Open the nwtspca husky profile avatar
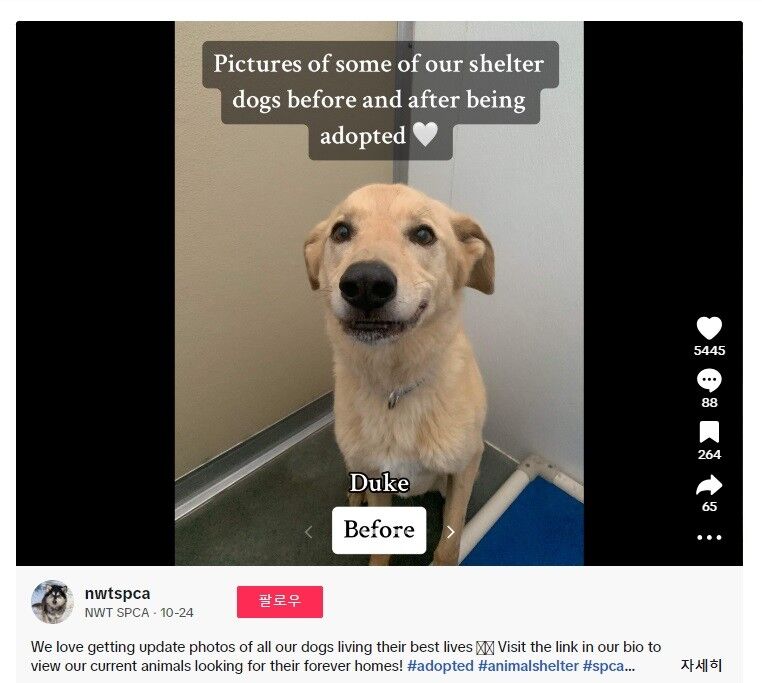This screenshot has width=762, height=683. [x=52, y=601]
